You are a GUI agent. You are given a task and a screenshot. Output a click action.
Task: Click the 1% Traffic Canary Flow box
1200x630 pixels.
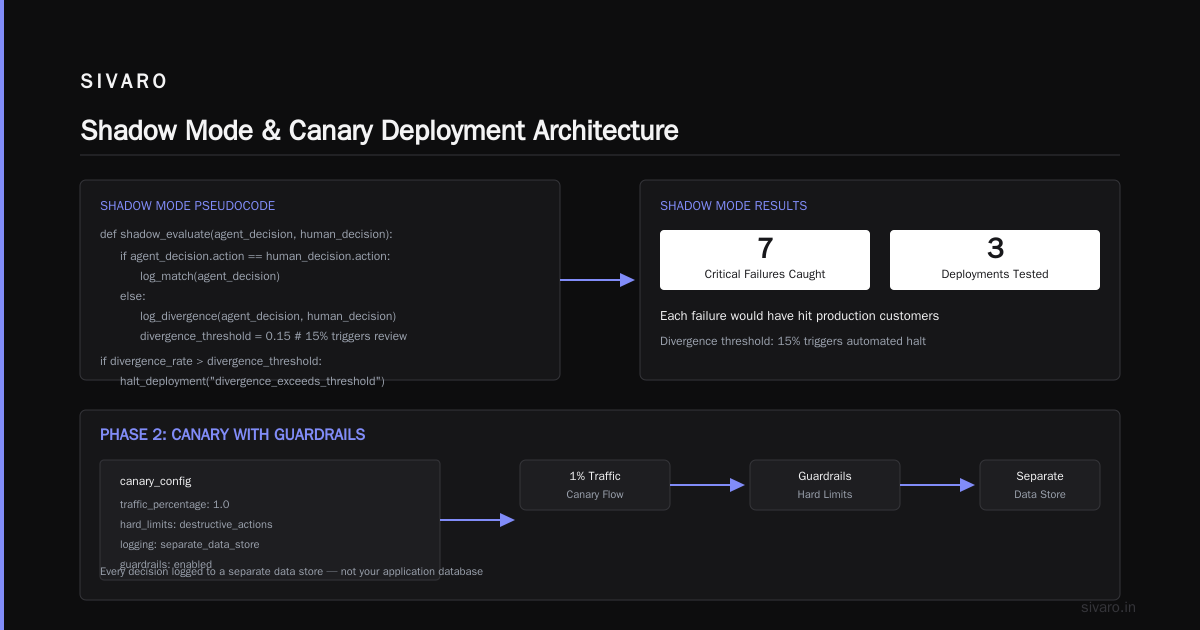pyautogui.click(x=595, y=485)
